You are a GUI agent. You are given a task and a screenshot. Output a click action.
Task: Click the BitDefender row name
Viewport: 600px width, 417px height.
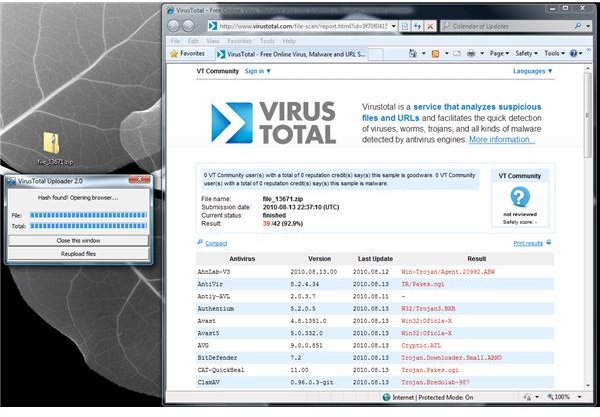coord(217,358)
